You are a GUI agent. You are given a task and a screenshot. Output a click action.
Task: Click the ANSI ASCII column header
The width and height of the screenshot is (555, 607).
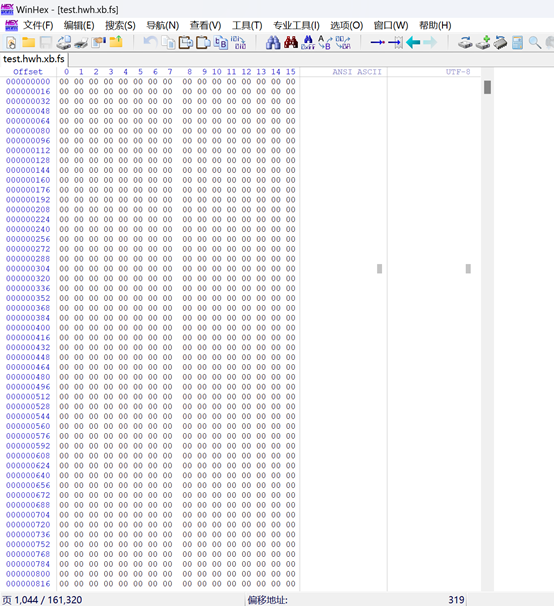pos(357,72)
